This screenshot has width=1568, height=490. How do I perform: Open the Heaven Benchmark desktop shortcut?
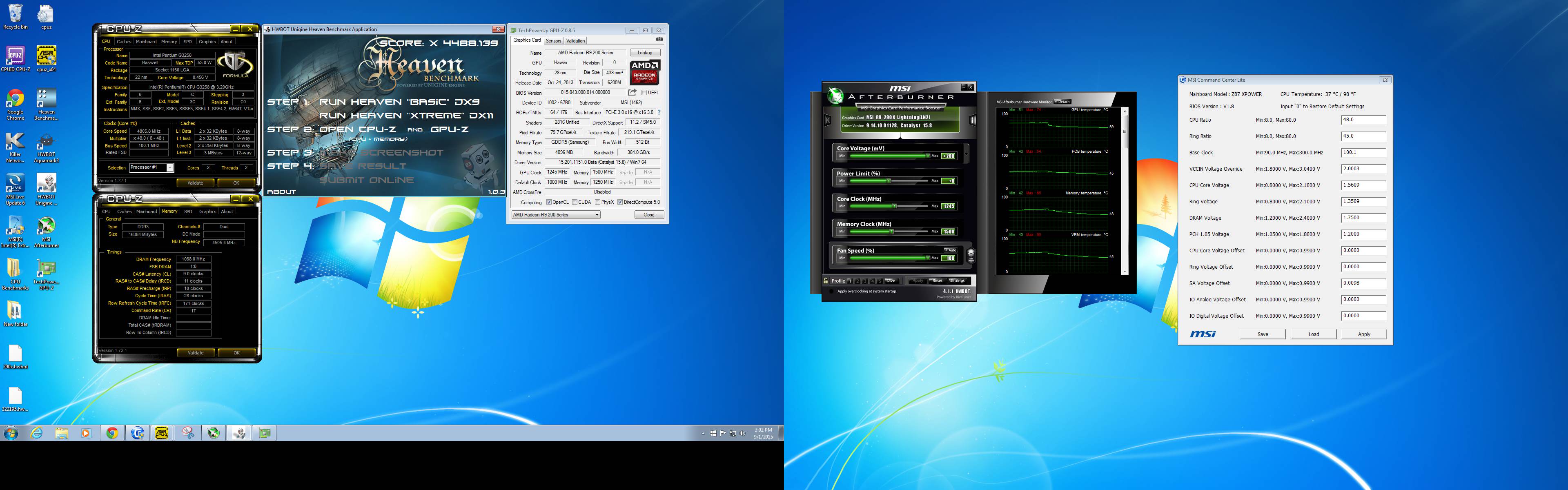(x=46, y=104)
